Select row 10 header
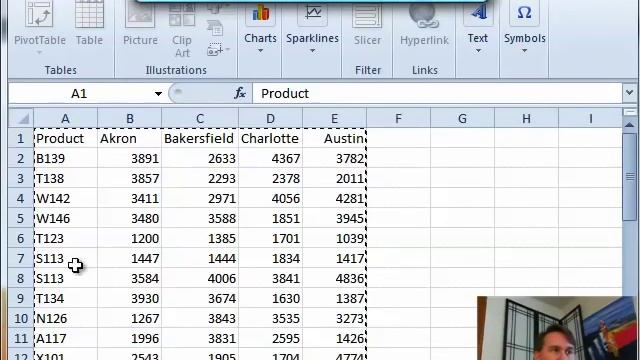 tap(21, 318)
